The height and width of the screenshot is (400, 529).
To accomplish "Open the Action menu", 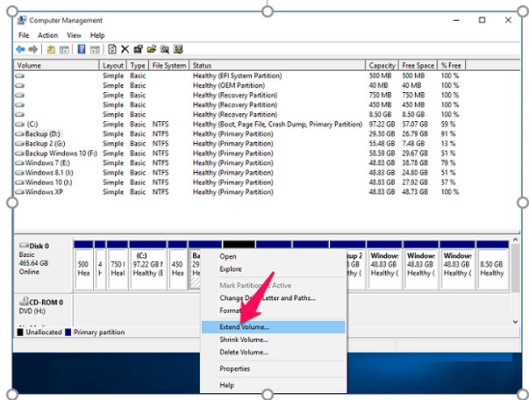I will coord(48,35).
